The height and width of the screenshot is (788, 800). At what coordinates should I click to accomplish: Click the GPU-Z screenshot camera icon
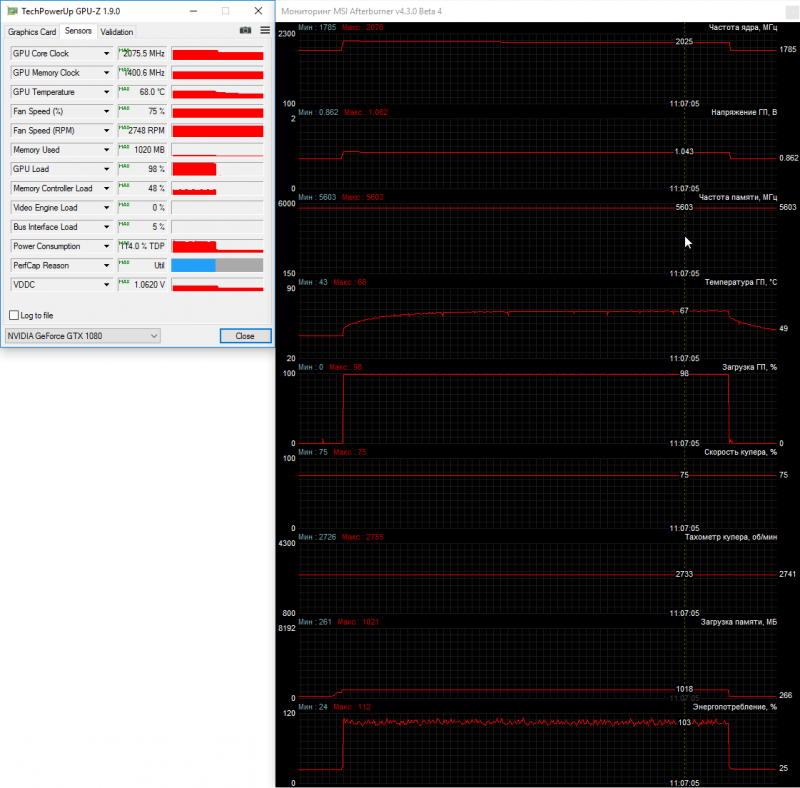pos(245,31)
